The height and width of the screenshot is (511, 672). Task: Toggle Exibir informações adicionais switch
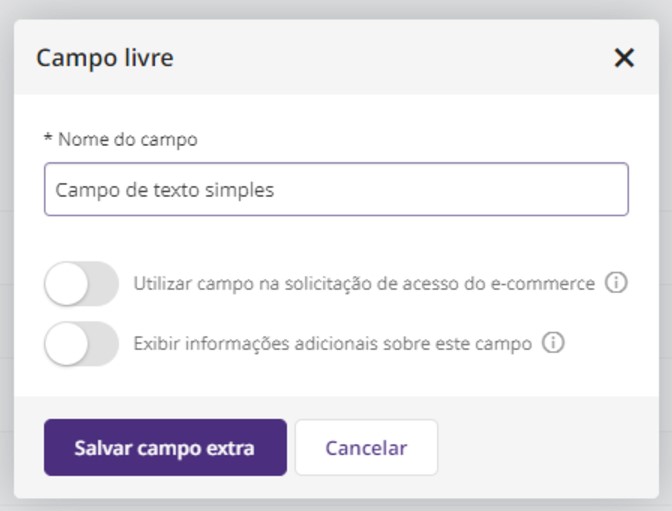(x=81, y=343)
